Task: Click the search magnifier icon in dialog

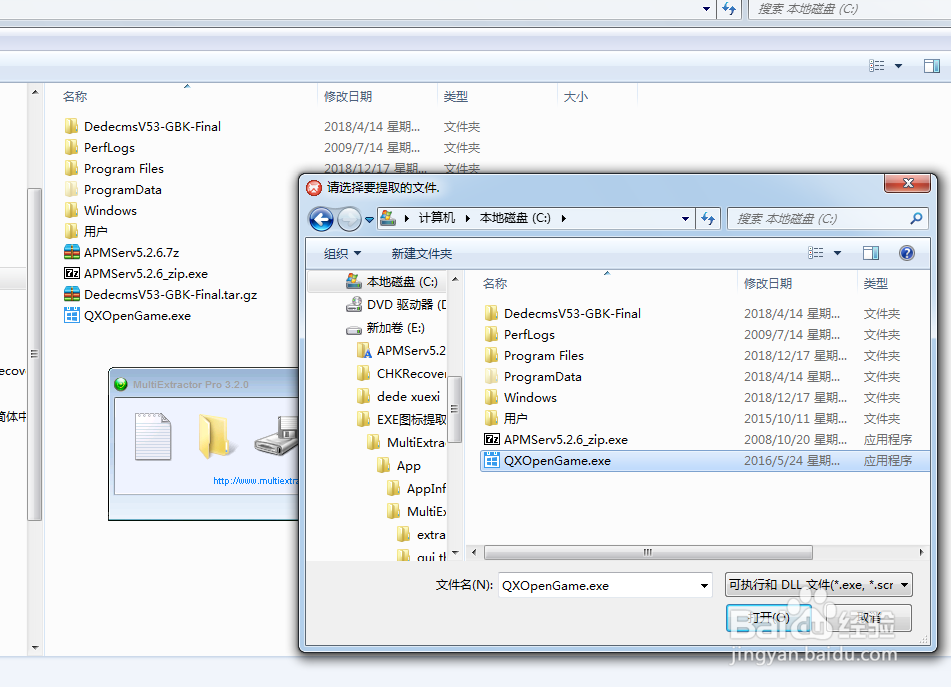Action: point(916,218)
